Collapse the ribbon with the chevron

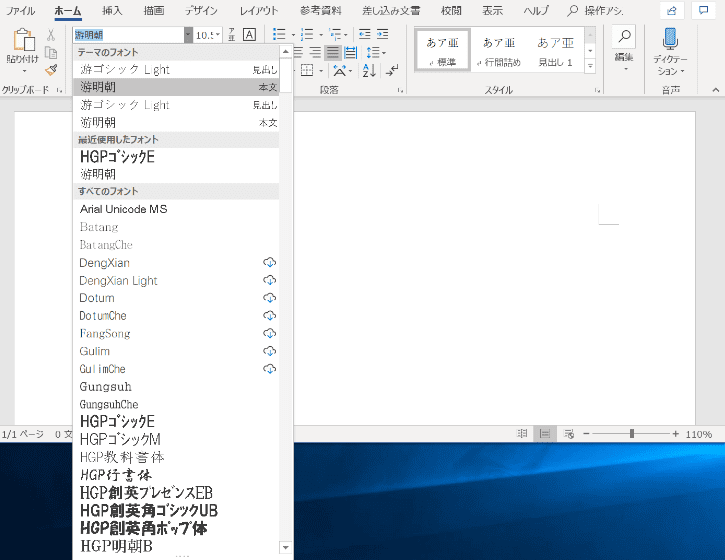tap(716, 90)
